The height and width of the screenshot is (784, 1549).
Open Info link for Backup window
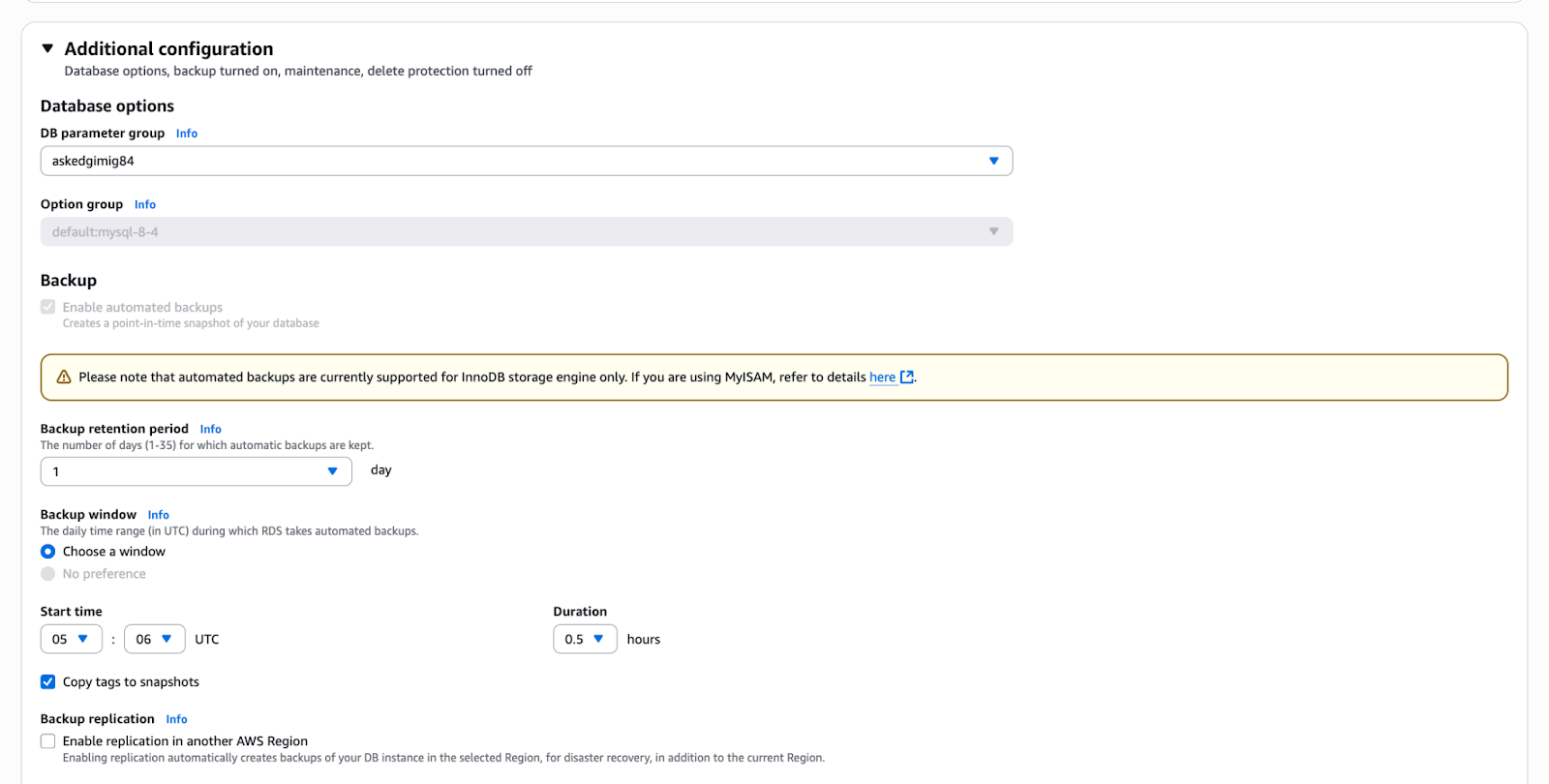[x=159, y=515]
